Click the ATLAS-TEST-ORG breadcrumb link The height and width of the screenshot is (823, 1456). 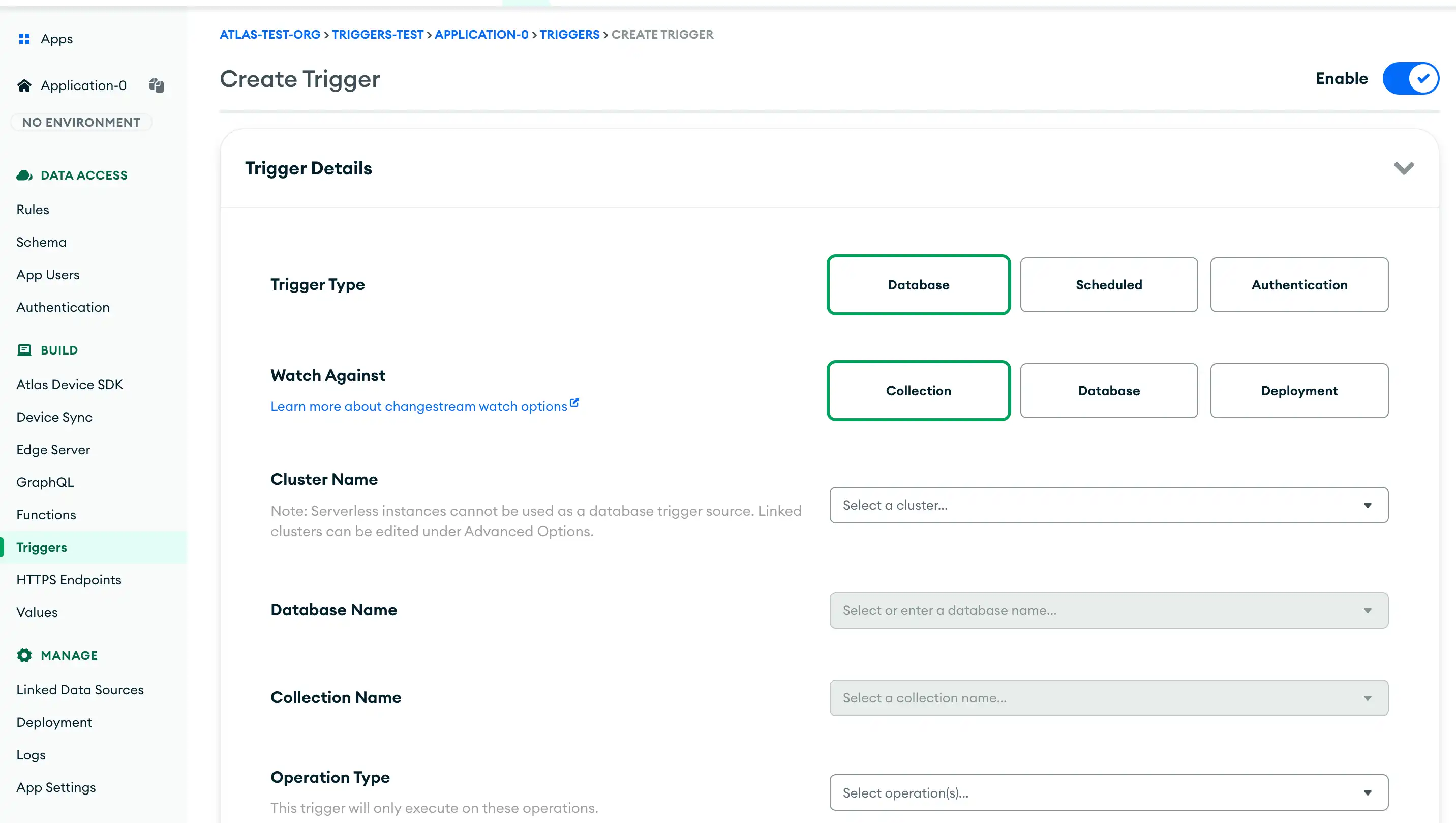pos(270,34)
